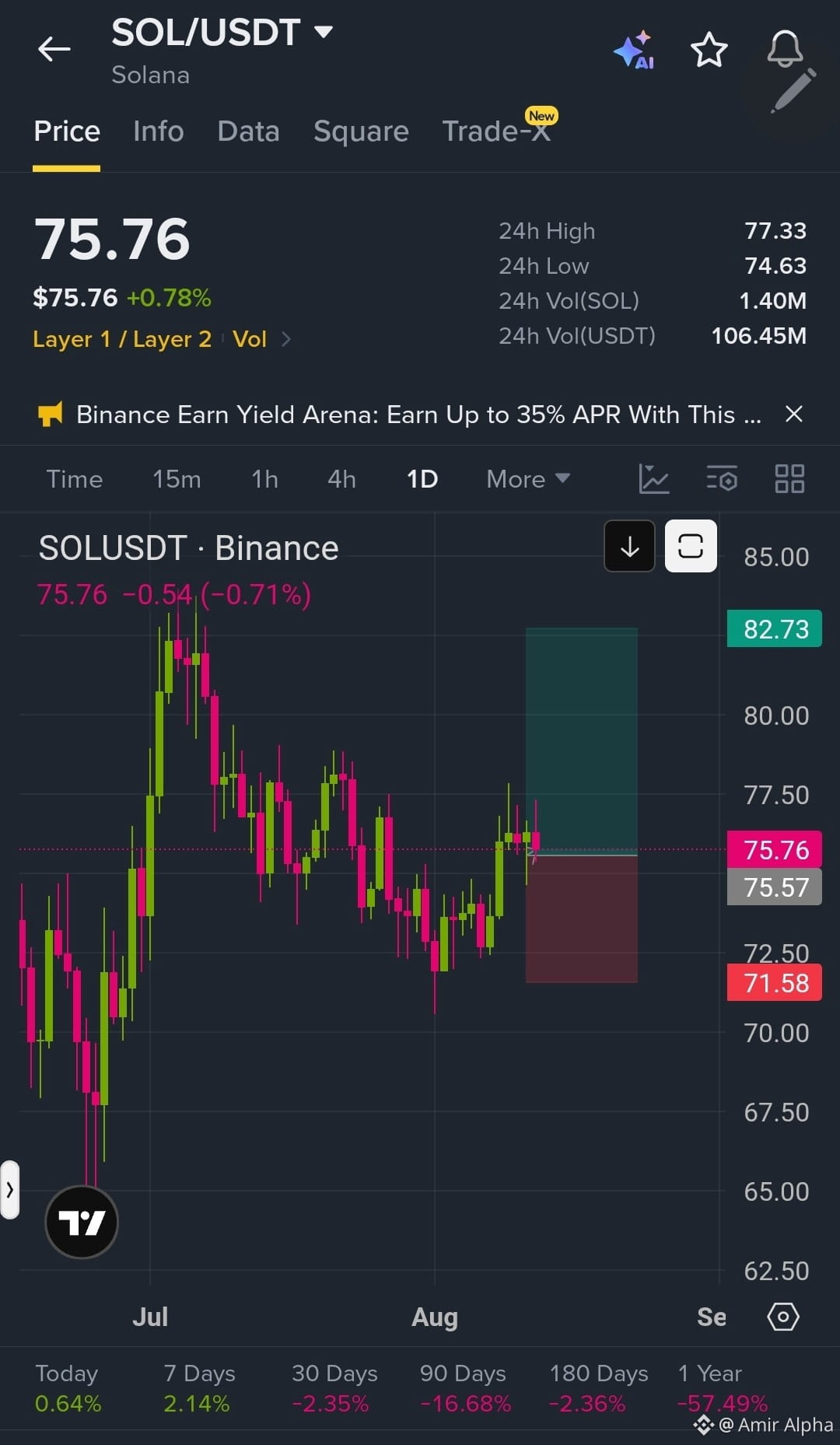The height and width of the screenshot is (1445, 840).
Task: Select the 15m timeframe
Action: point(177,479)
